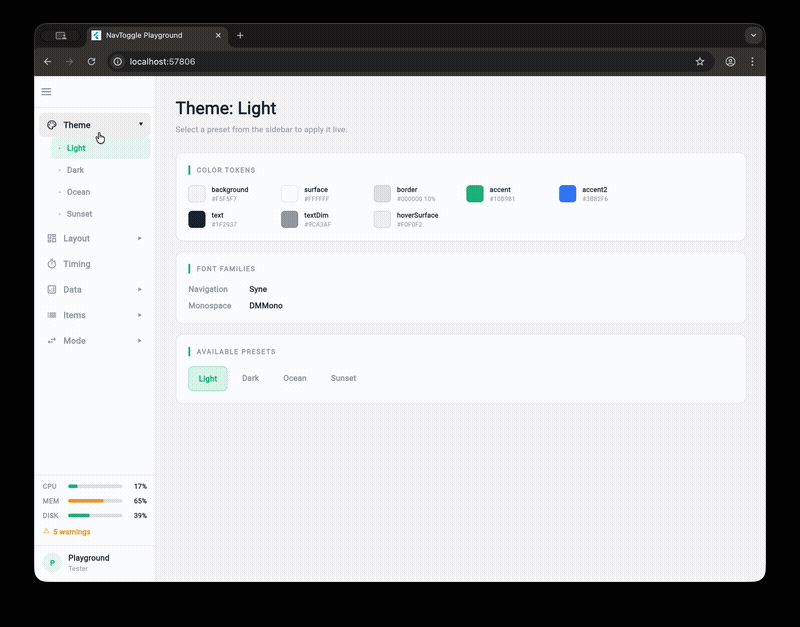Collapse the Theme section arrow
The image size is (800, 627).
[x=141, y=124]
